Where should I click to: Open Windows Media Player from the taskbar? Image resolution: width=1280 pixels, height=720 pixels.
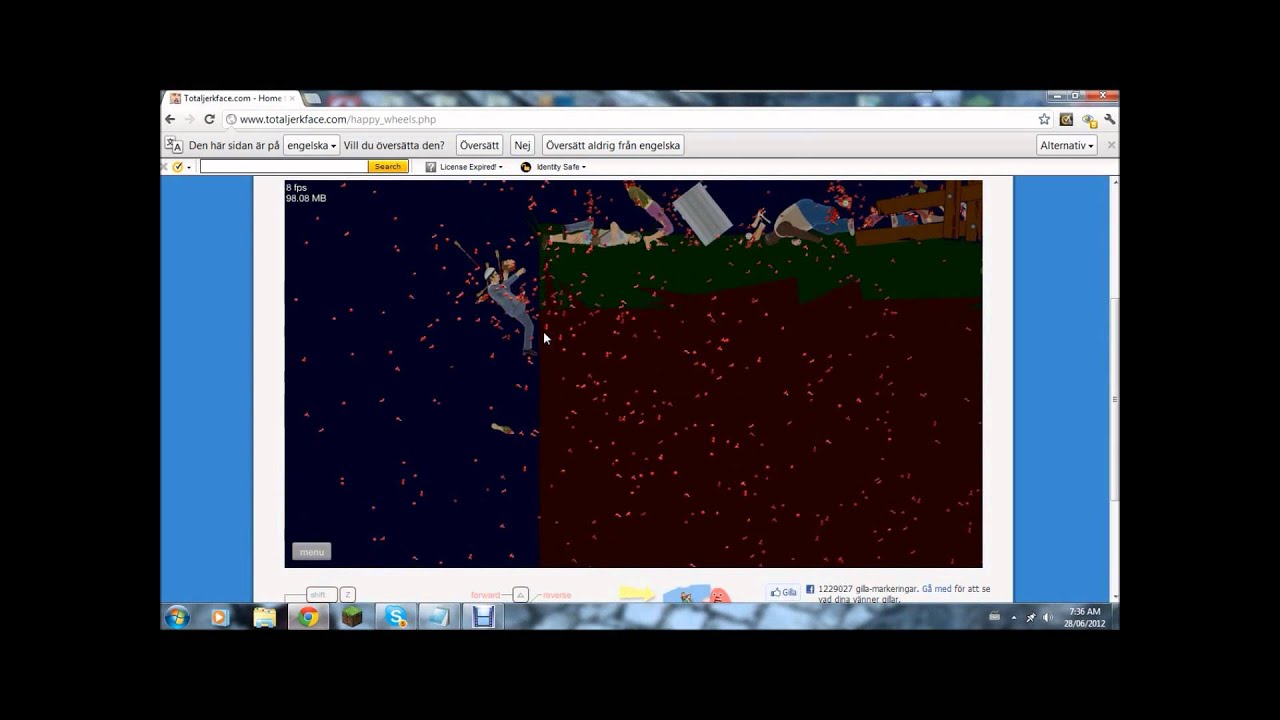pyautogui.click(x=220, y=617)
